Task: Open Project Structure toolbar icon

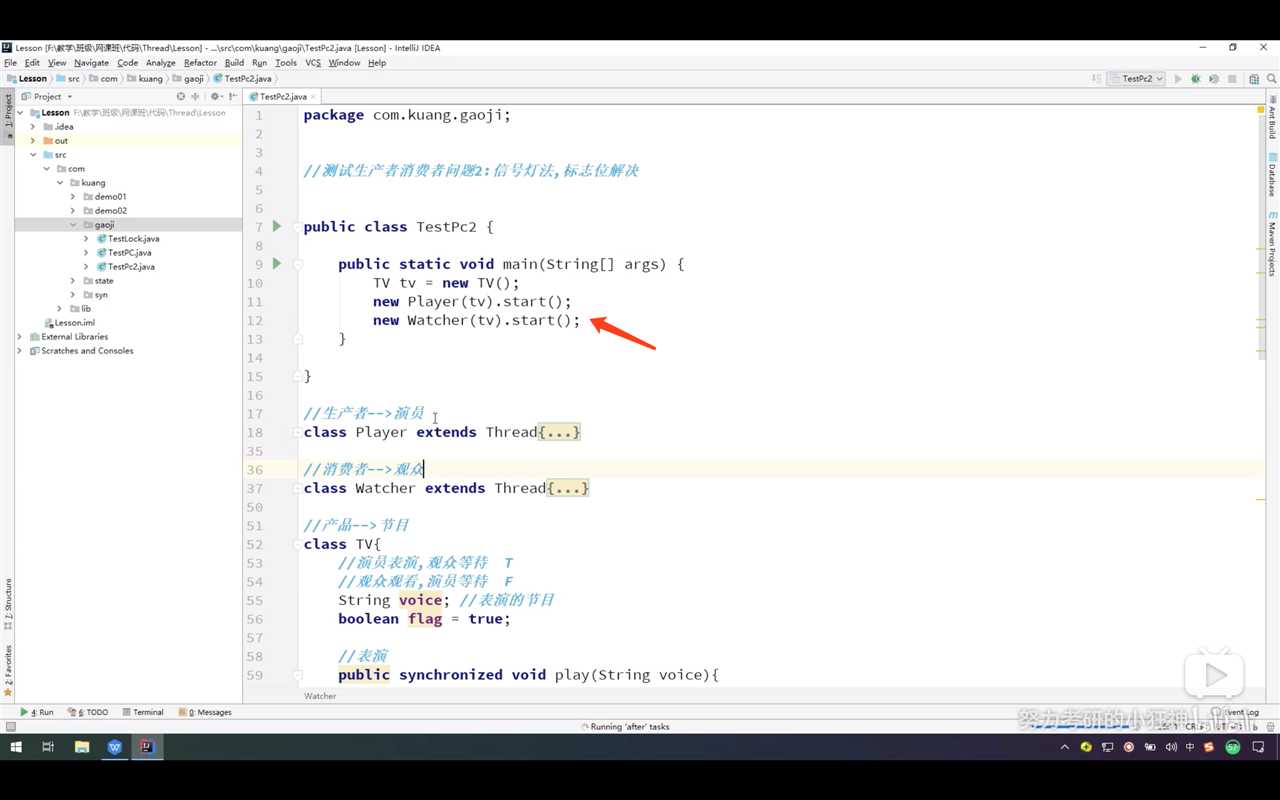Action: (1254, 79)
